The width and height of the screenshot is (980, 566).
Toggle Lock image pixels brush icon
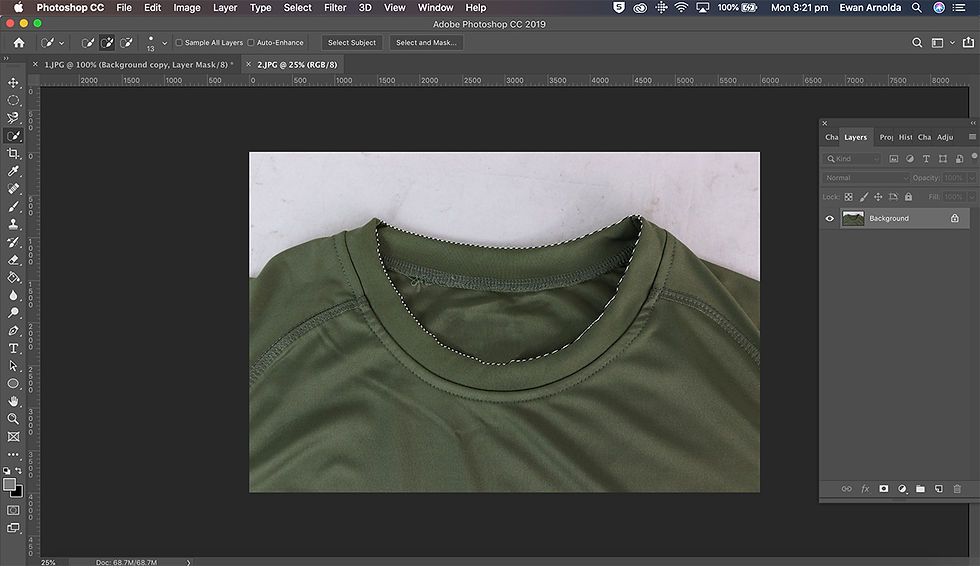point(863,197)
